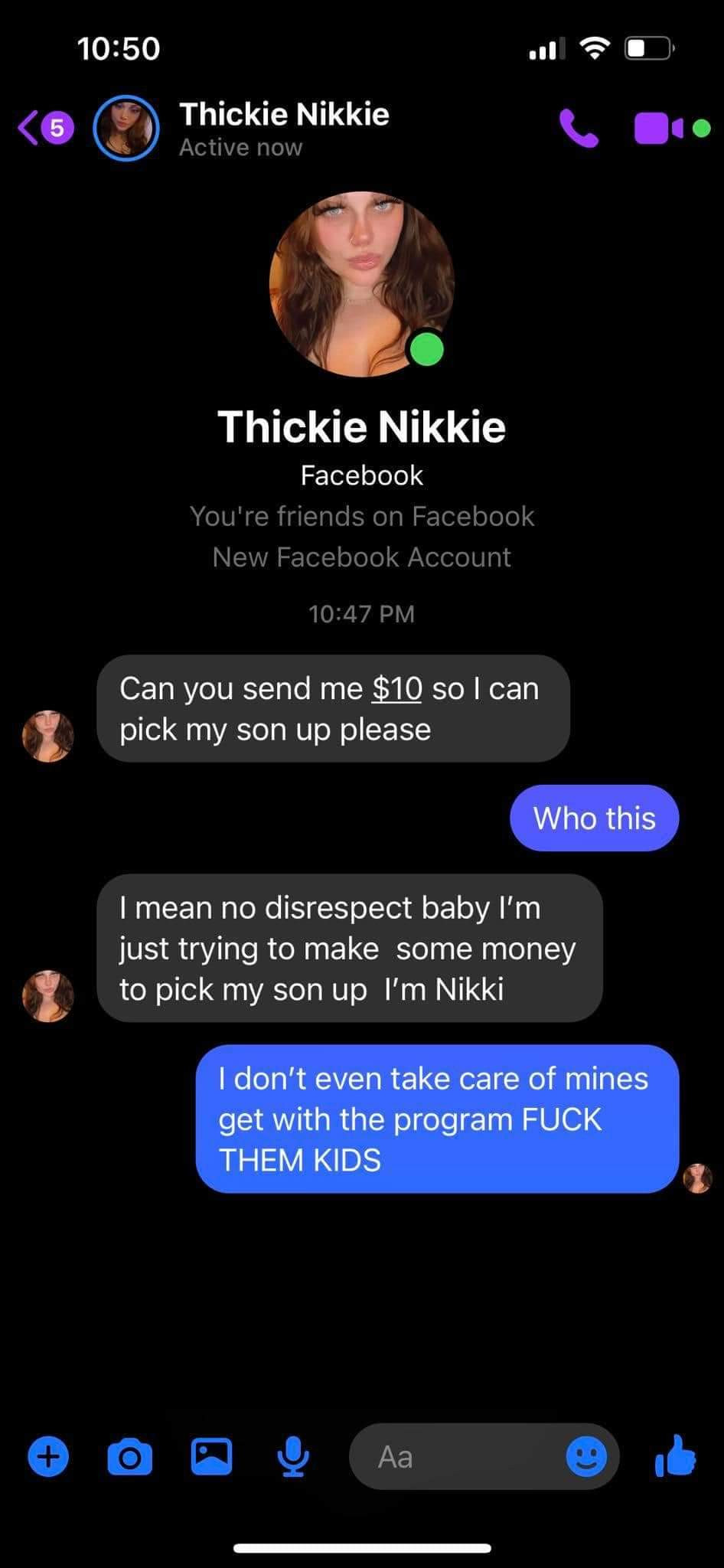Open the camera from the message bar

tap(130, 1456)
